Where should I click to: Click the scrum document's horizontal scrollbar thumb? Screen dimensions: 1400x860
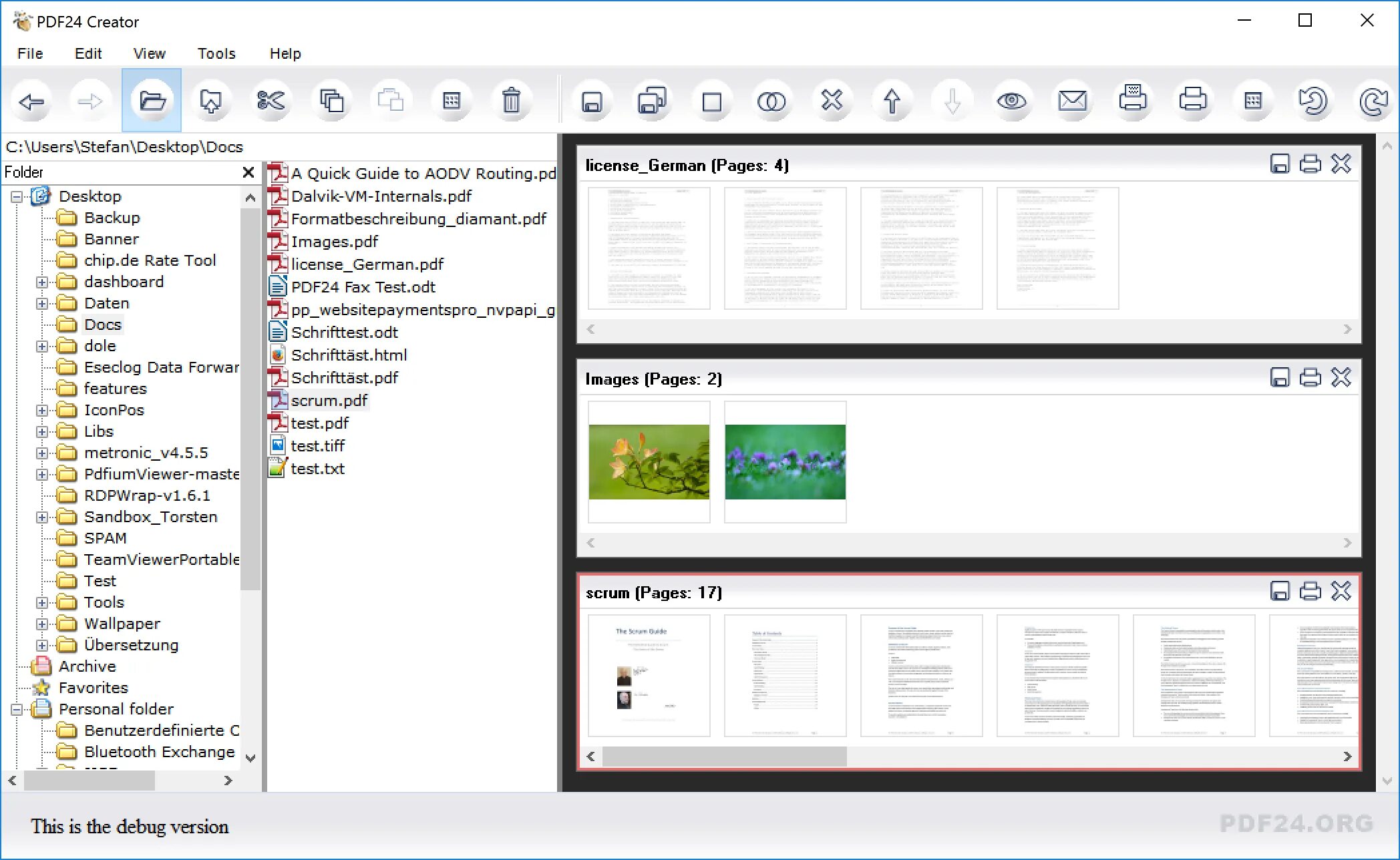pyautogui.click(x=724, y=757)
